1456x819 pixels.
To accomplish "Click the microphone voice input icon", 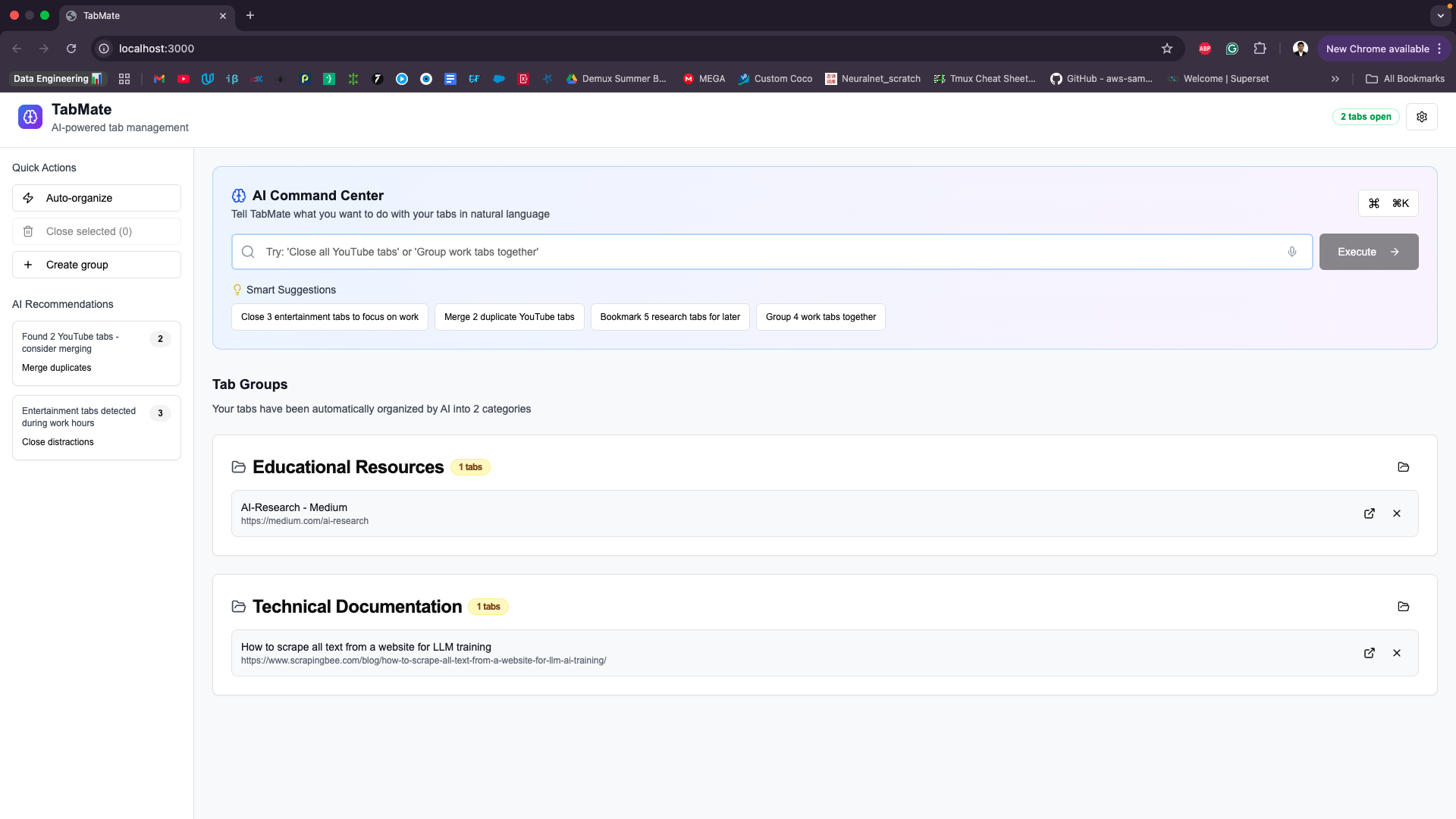I will pos(1292,252).
